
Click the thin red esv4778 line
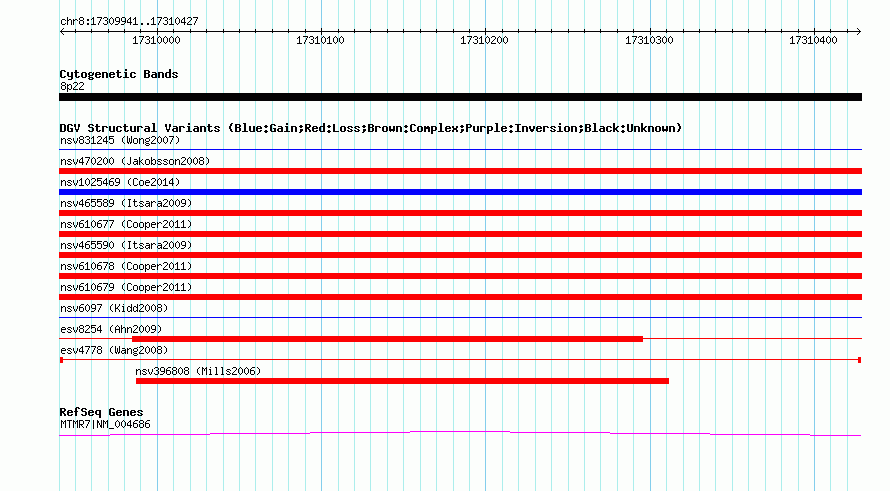pyautogui.click(x=460, y=360)
